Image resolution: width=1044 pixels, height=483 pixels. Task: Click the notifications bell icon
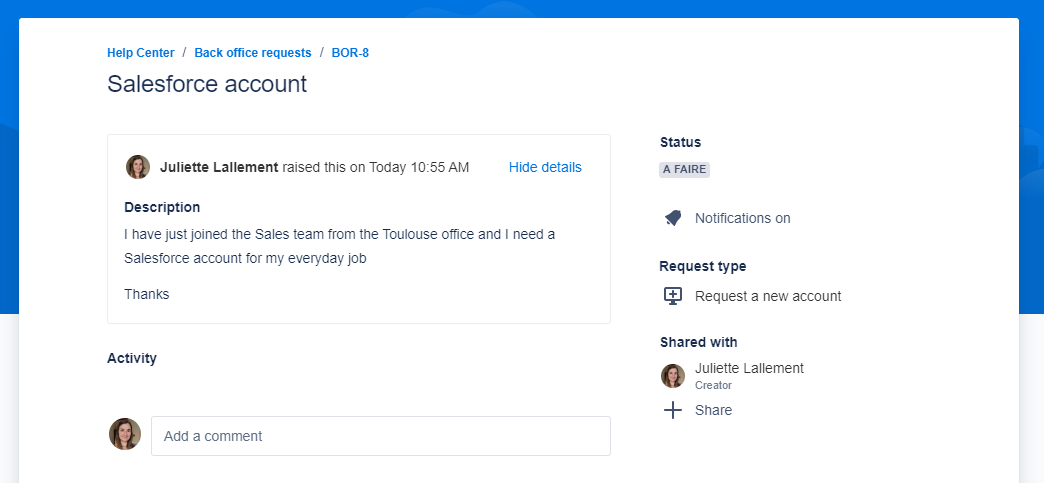pyautogui.click(x=673, y=218)
